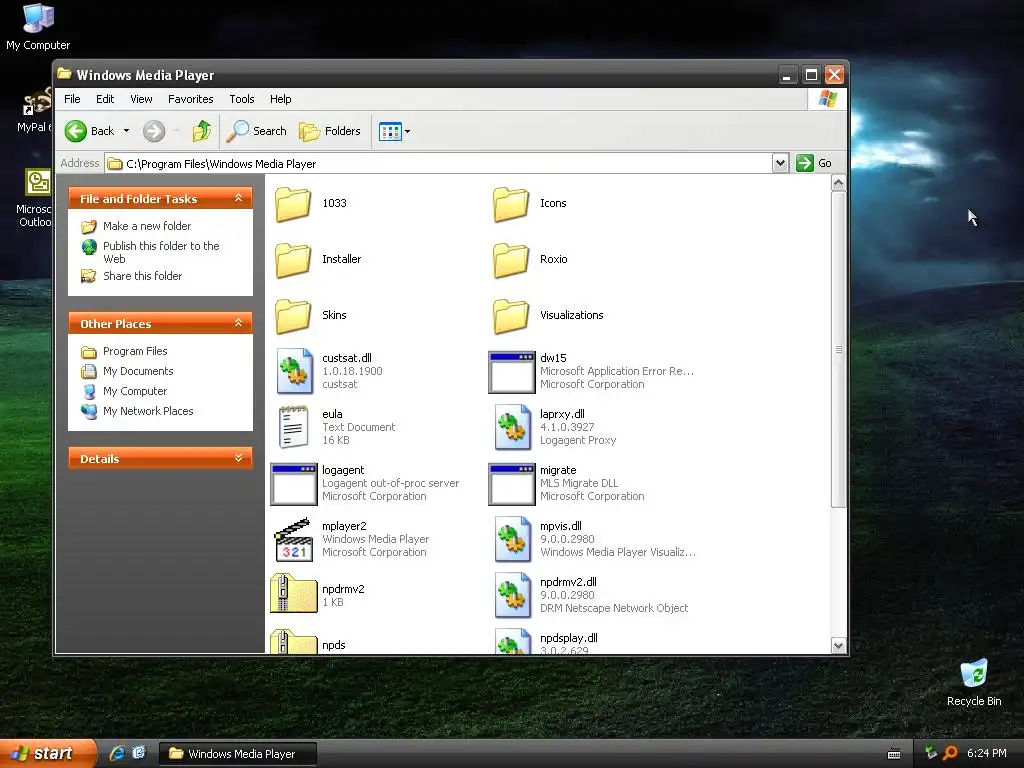The height and width of the screenshot is (768, 1024).
Task: Select the npdsplay.dll file icon
Action: point(512,641)
